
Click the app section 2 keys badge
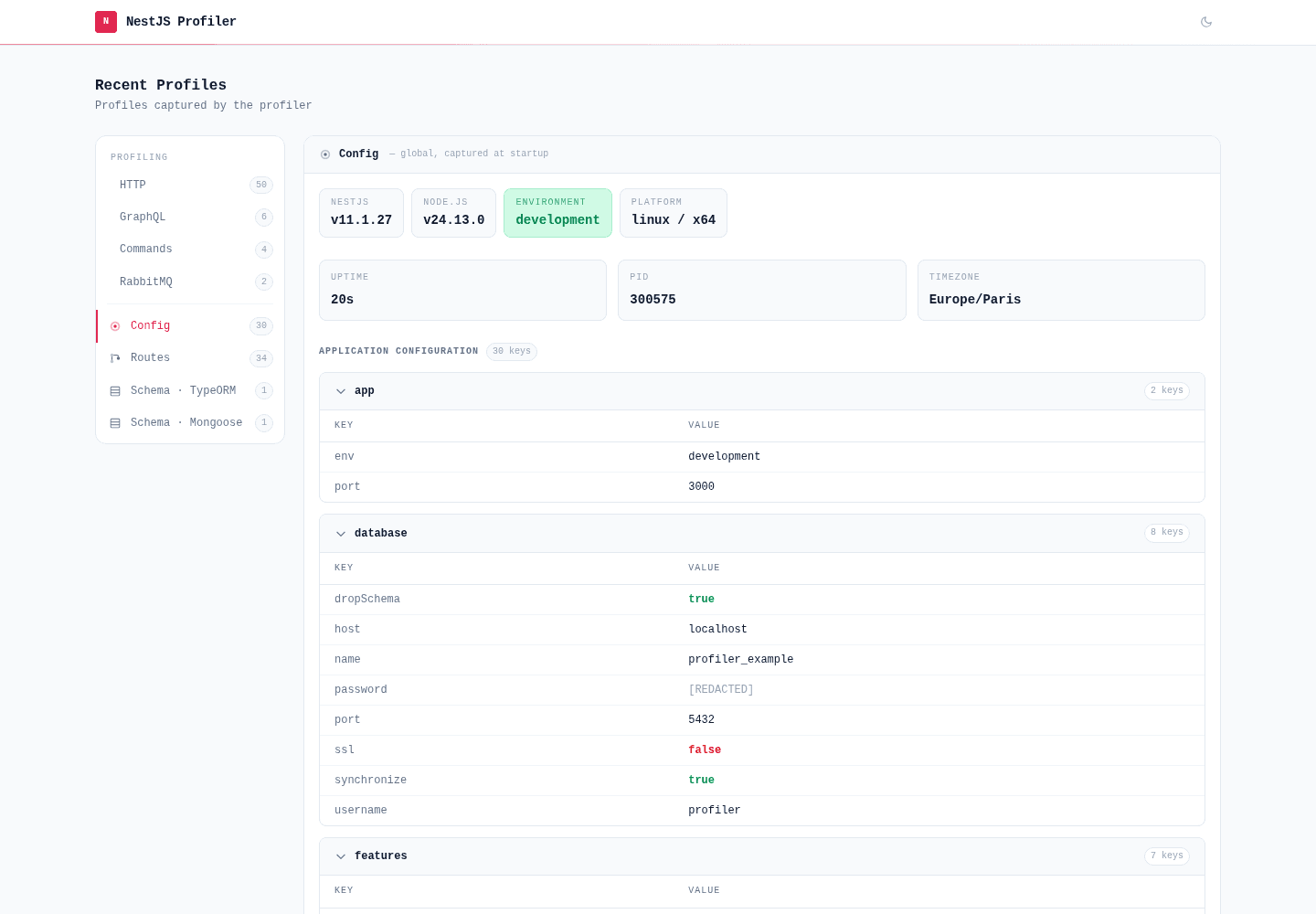[1167, 391]
